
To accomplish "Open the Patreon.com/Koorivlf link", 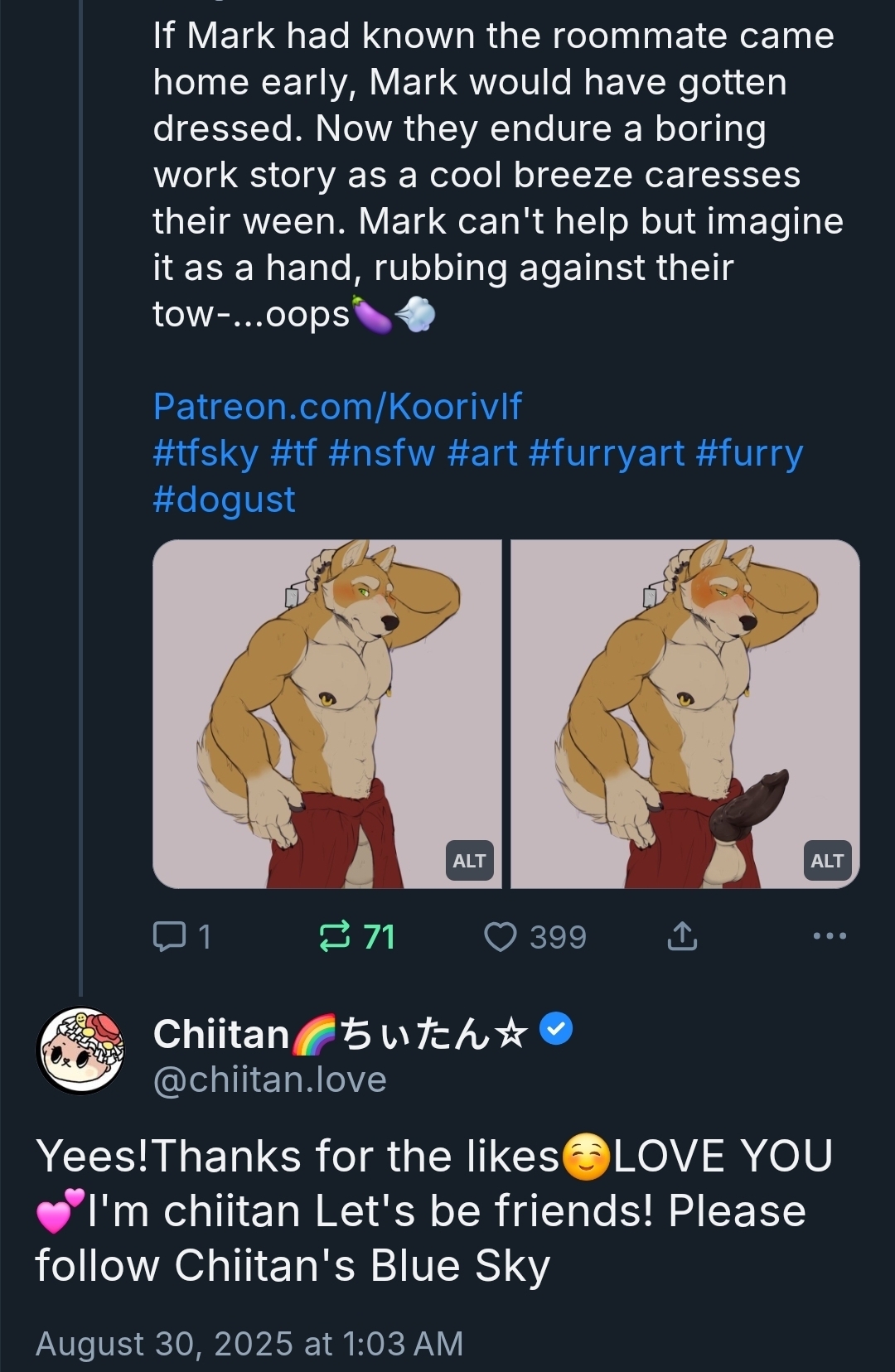I will 337,406.
